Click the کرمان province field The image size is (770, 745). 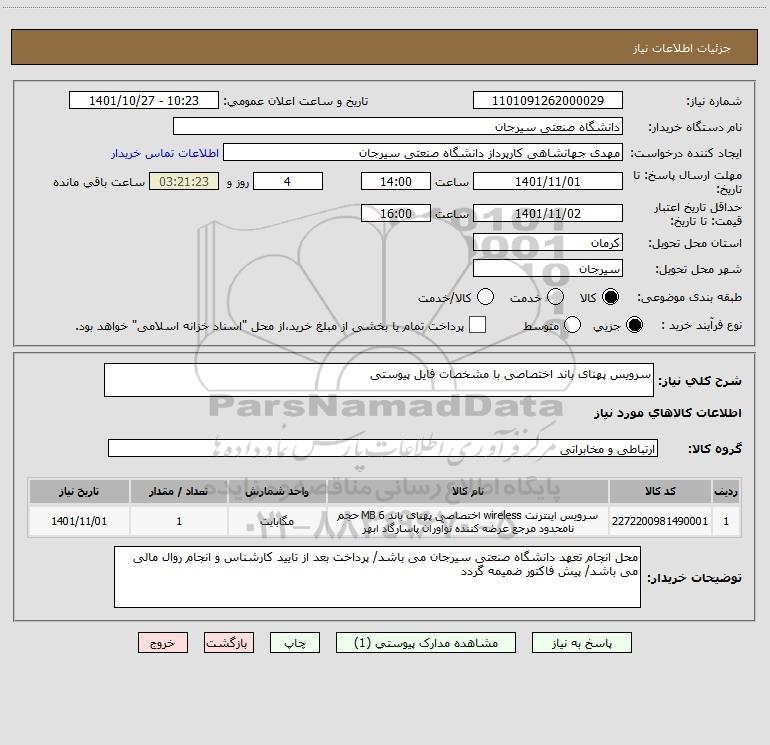pos(548,243)
